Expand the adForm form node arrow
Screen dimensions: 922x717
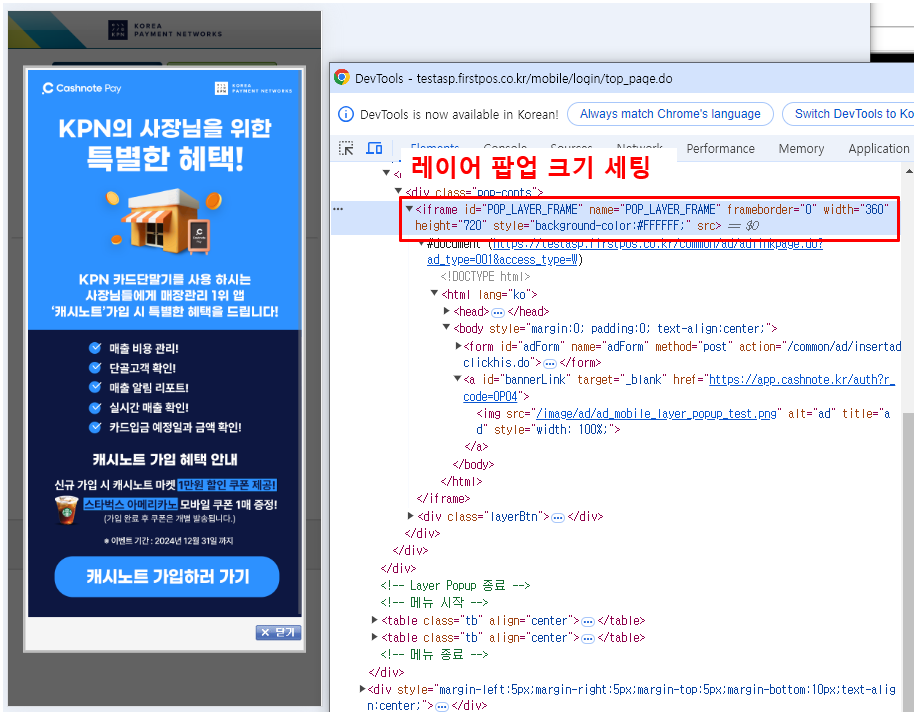(458, 346)
